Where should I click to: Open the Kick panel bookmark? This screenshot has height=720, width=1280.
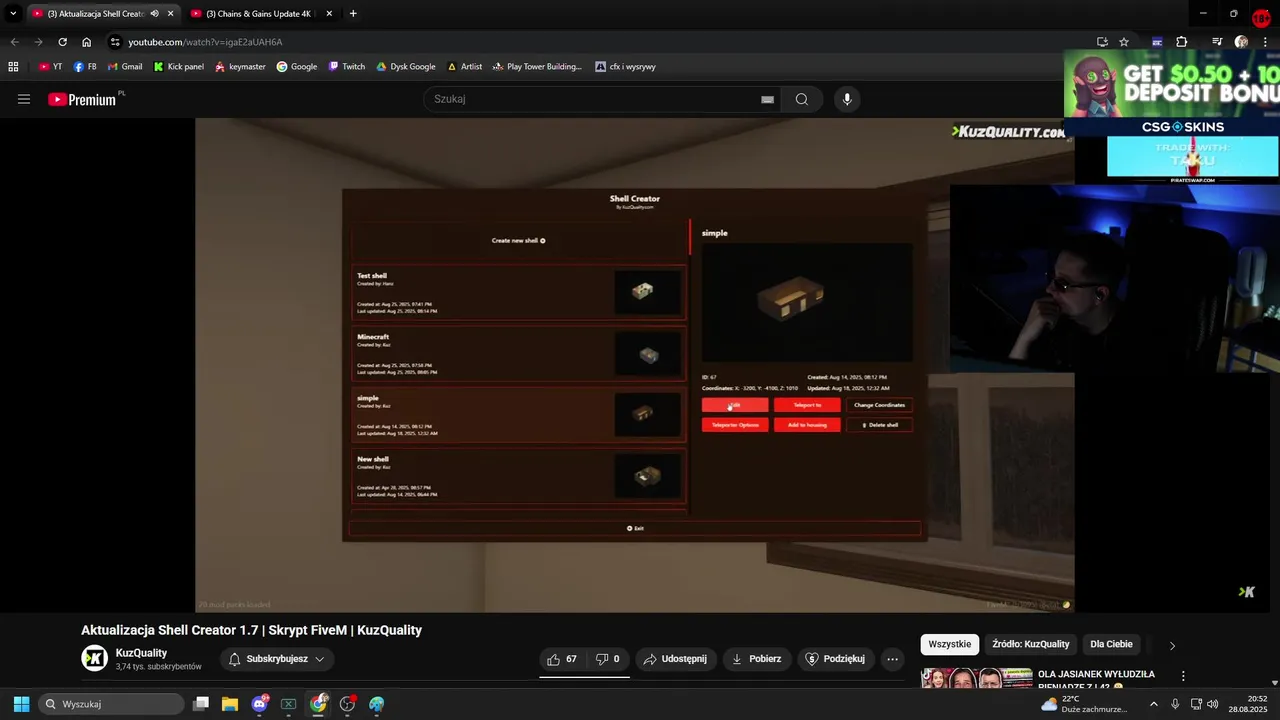click(x=179, y=67)
